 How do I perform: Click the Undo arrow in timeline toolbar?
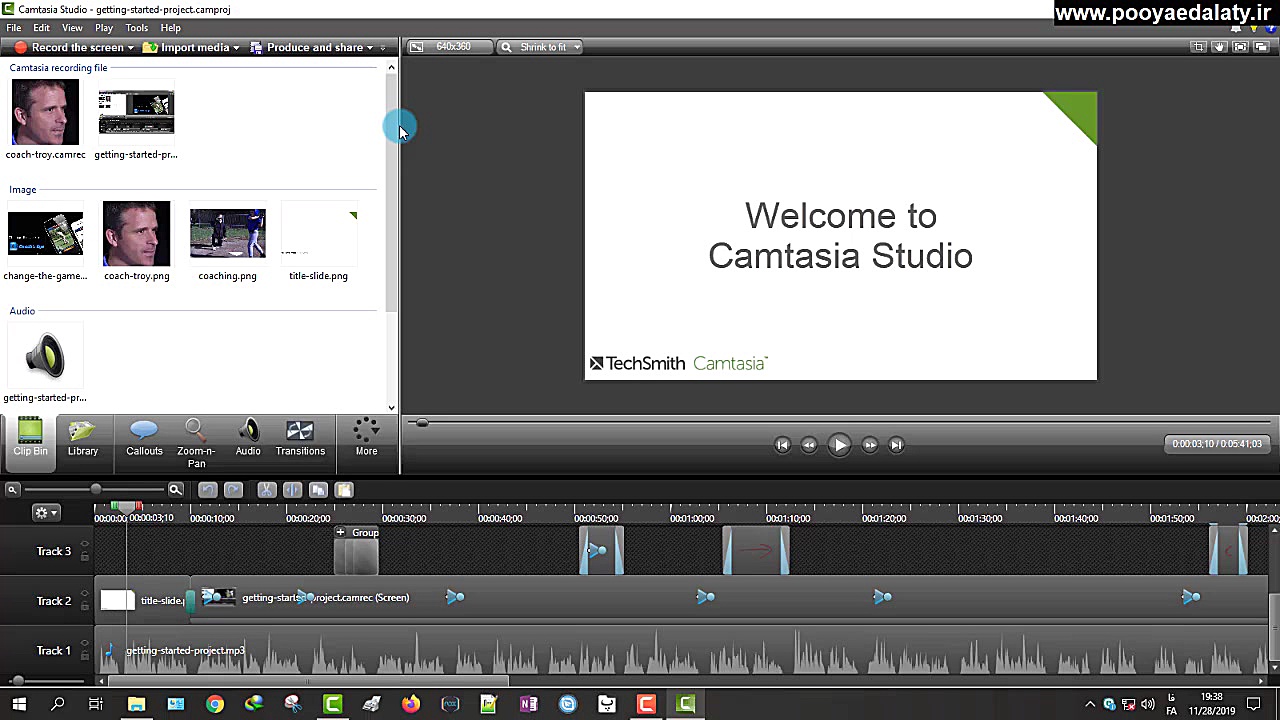pos(207,490)
